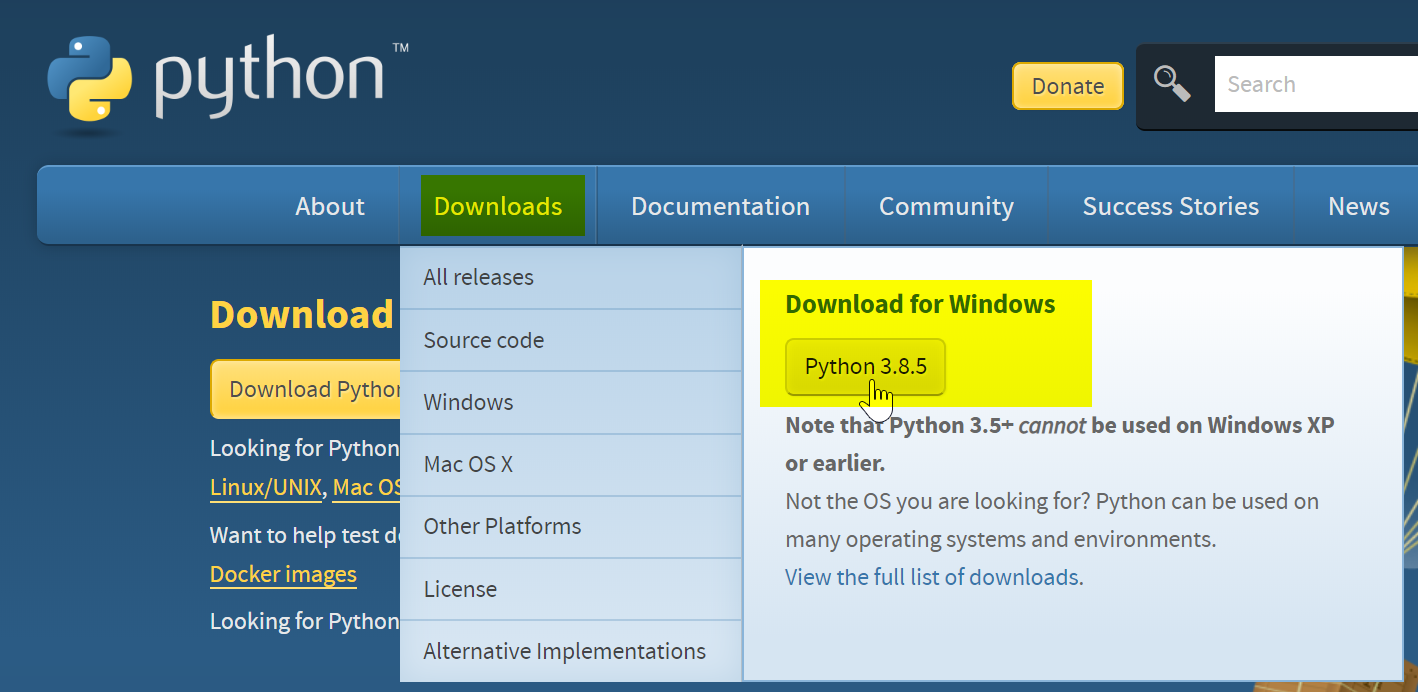Open the Documentation menu

720,205
